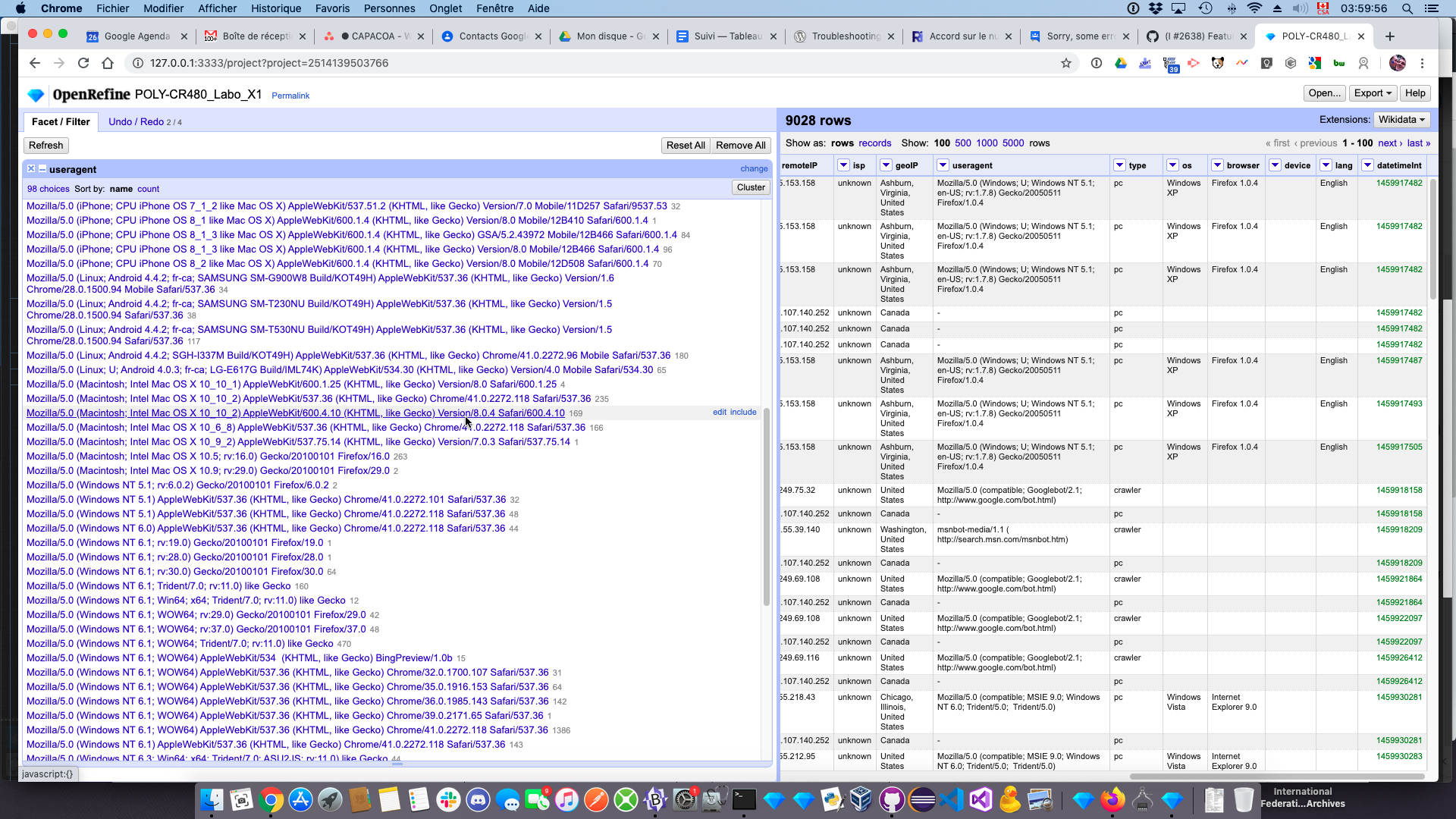Click the Refresh button
Viewport: 1456px width, 819px height.
click(46, 146)
